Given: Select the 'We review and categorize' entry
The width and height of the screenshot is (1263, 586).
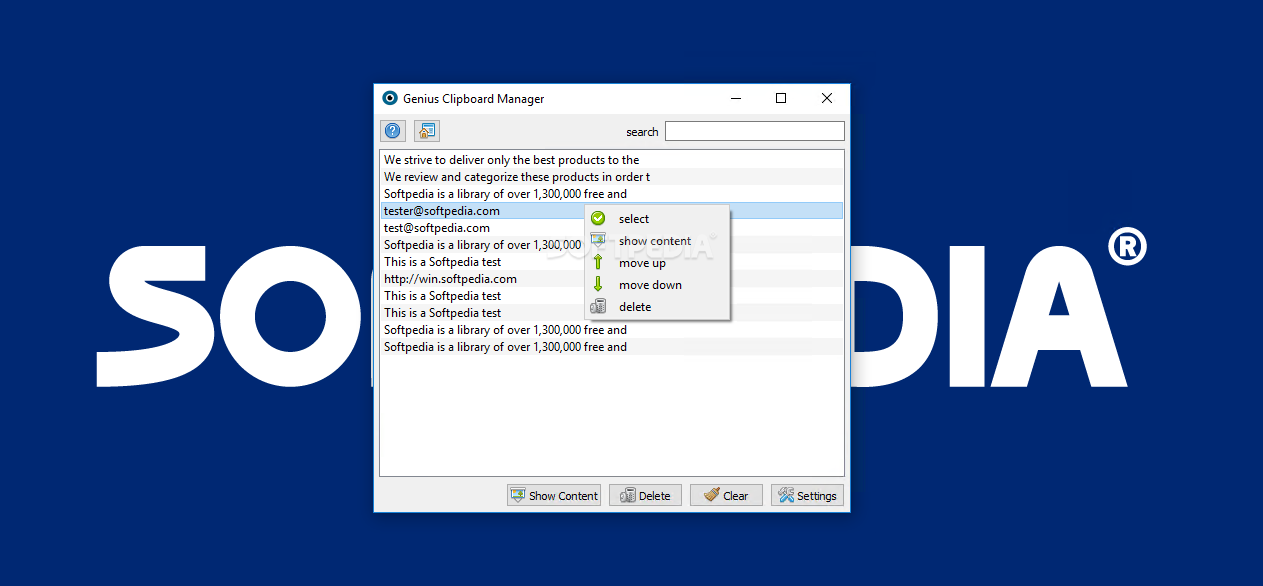Looking at the screenshot, I should (x=612, y=177).
